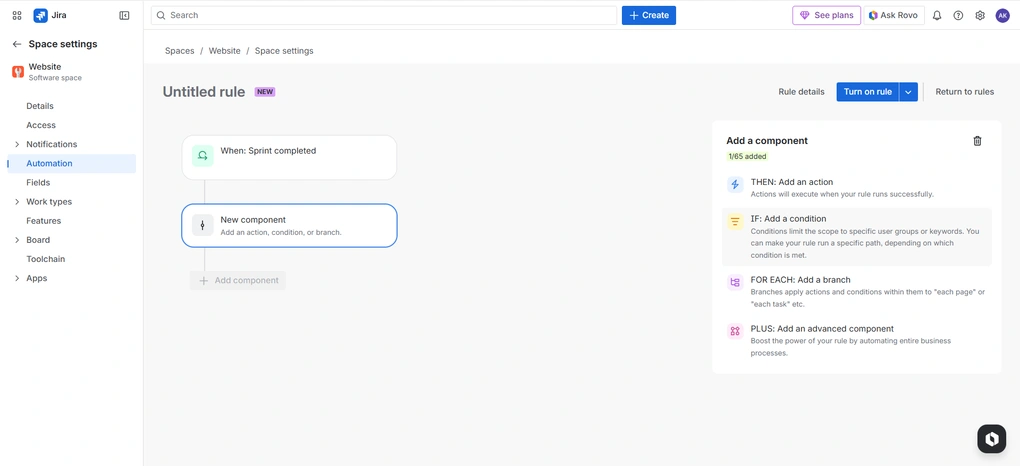1020x466 pixels.
Task: Select PLUS: Add an advanced component
Action: 857,340
